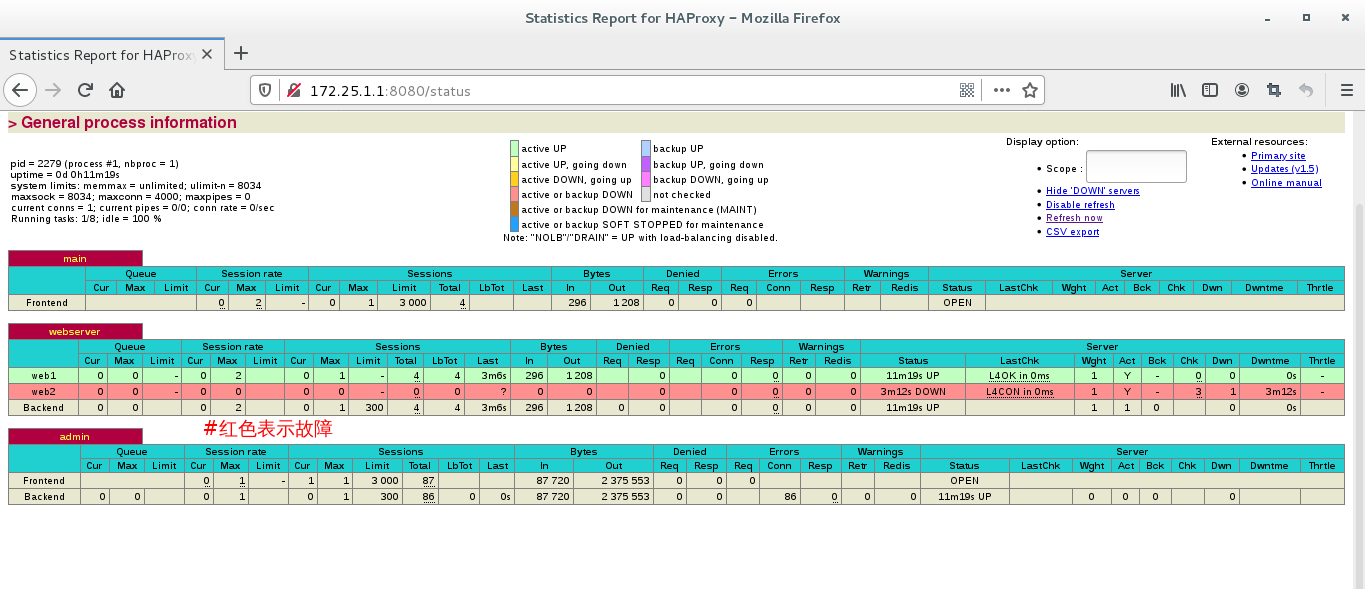
Task: Click the SOFT STOPPED for maintenance legend swatch
Action: pyautogui.click(x=514, y=225)
